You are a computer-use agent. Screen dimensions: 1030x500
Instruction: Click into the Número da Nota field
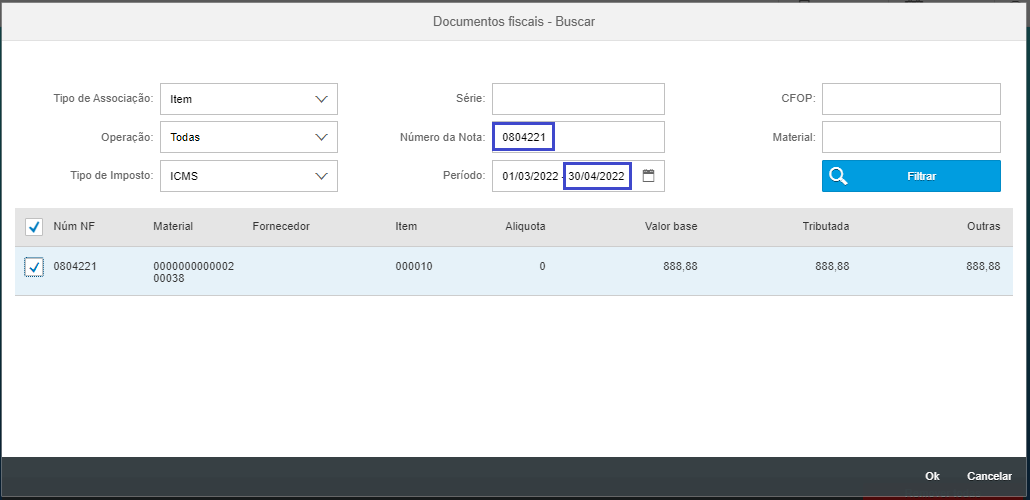[578, 137]
